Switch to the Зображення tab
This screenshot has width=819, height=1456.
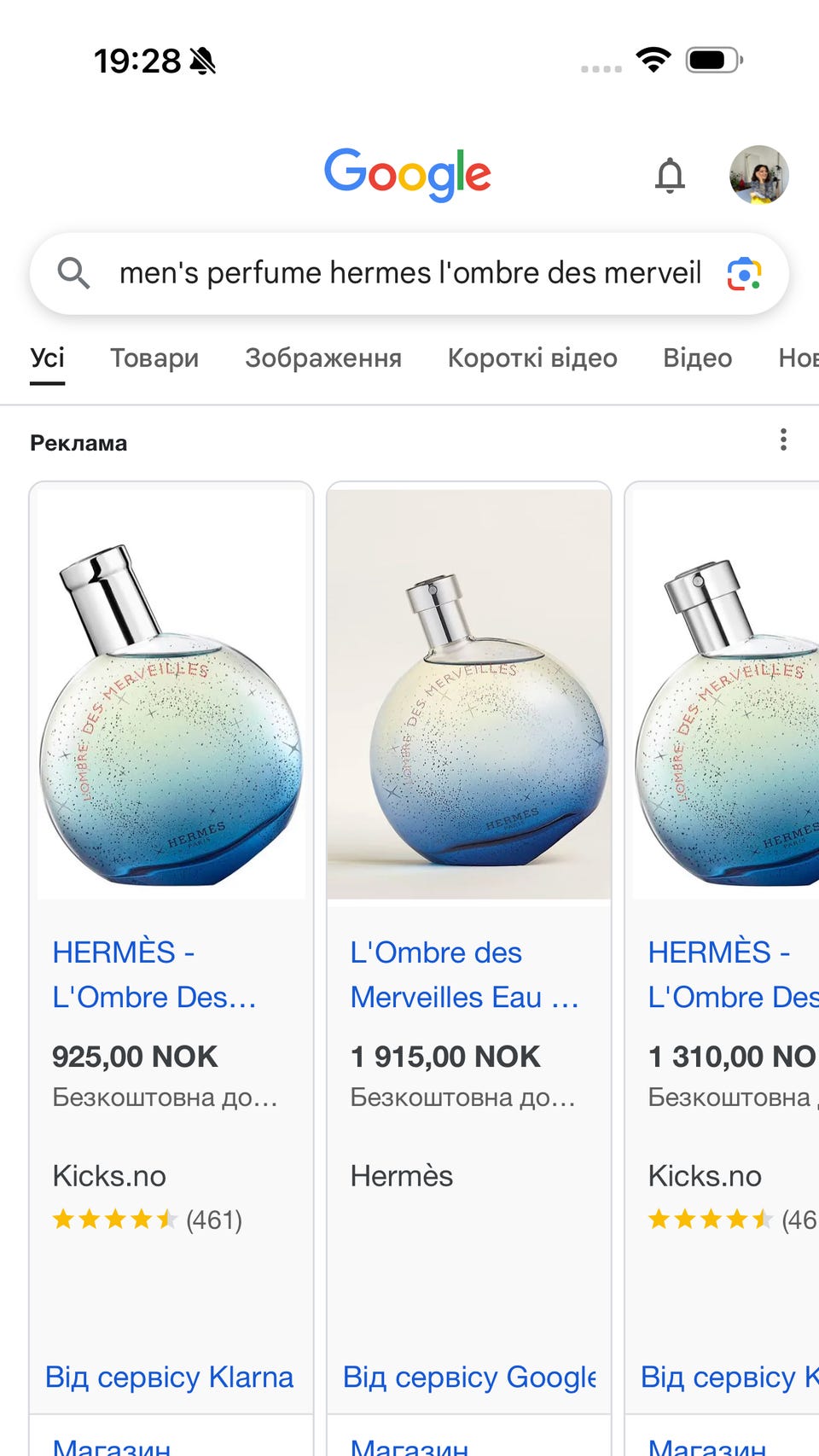tap(323, 358)
